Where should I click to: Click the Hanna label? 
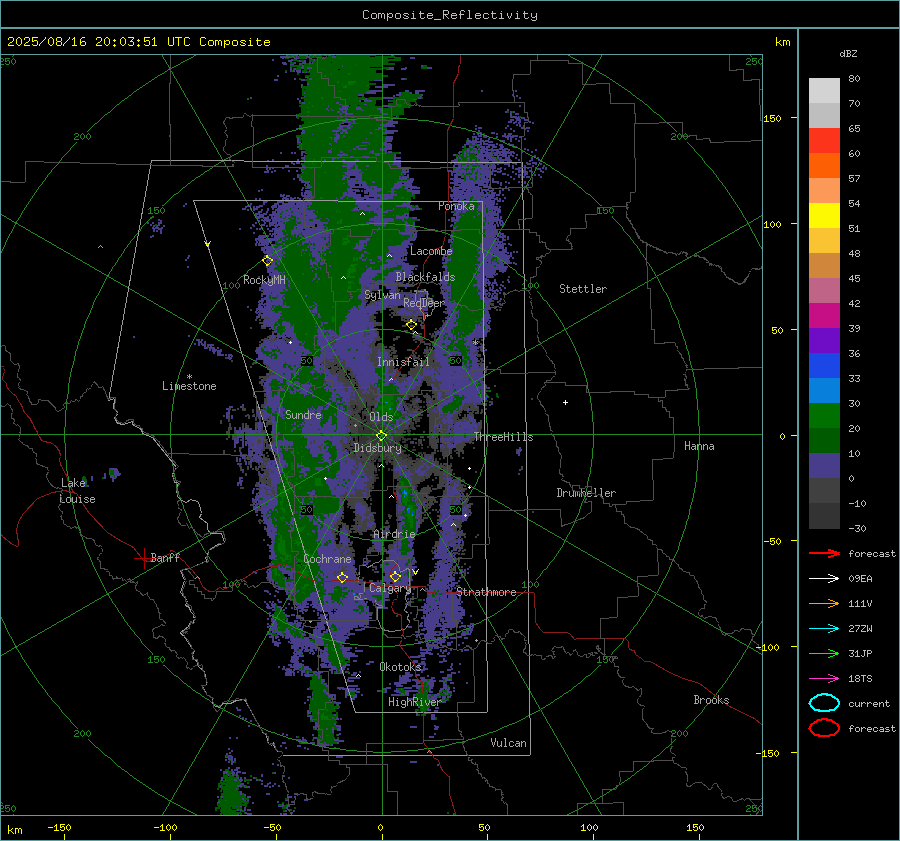(x=699, y=446)
